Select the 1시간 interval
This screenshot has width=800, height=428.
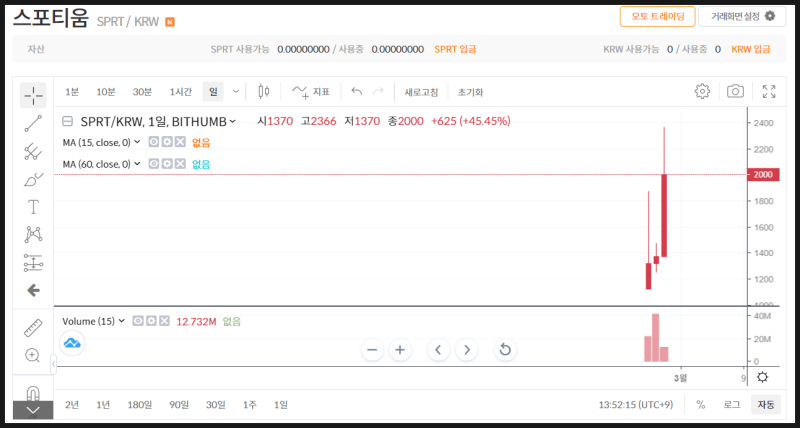pos(181,92)
